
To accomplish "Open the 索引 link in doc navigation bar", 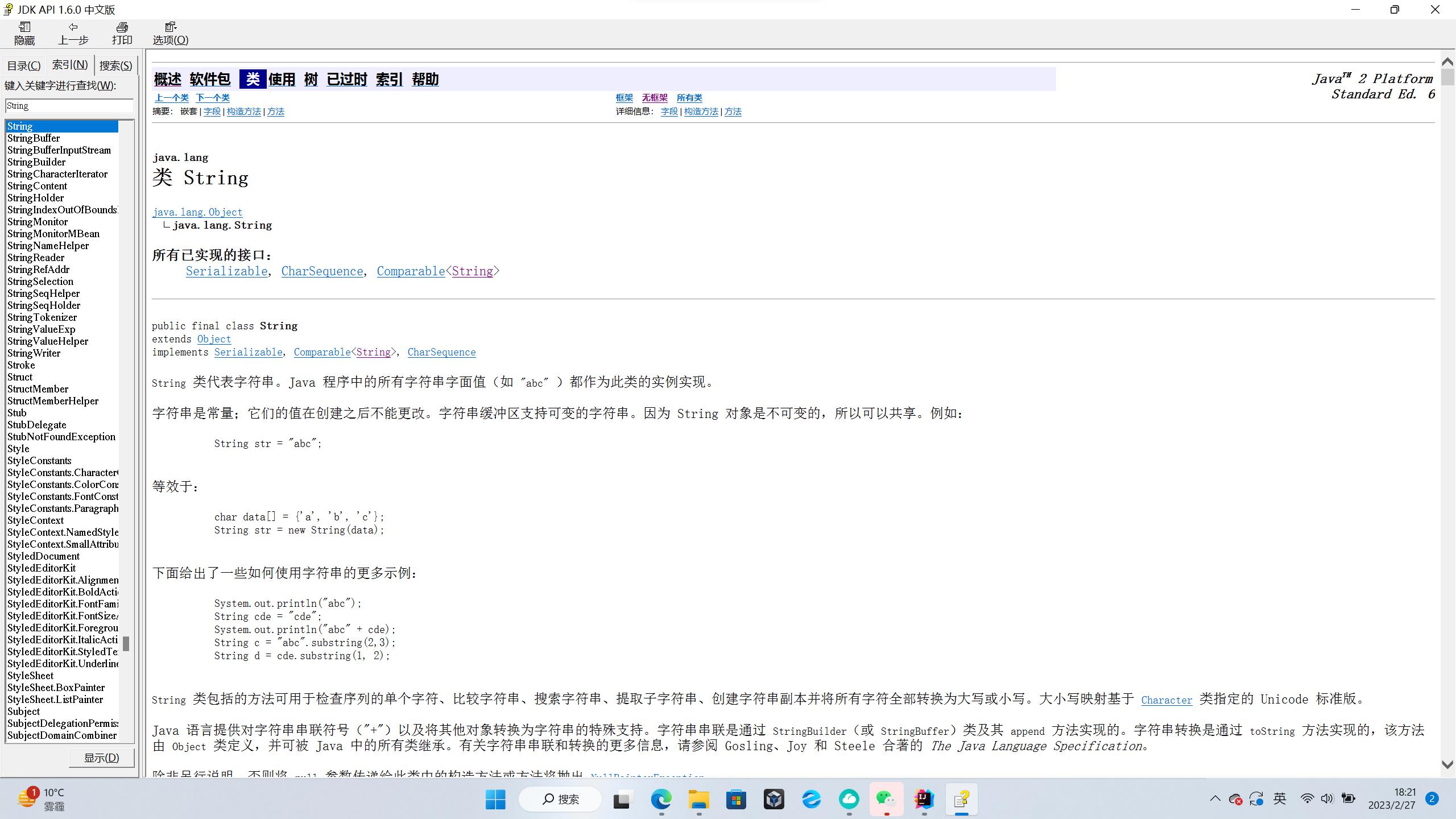I will click(389, 79).
